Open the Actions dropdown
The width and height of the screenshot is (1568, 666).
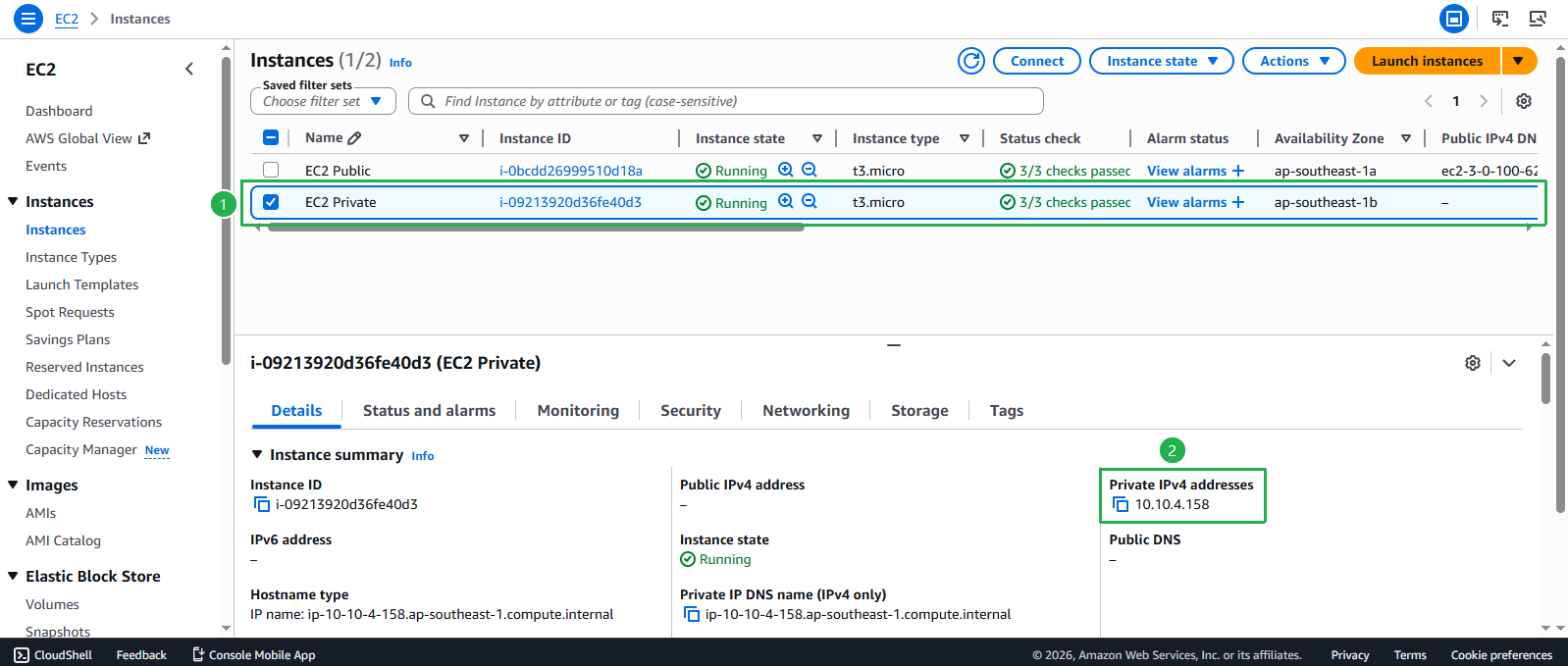(1293, 61)
